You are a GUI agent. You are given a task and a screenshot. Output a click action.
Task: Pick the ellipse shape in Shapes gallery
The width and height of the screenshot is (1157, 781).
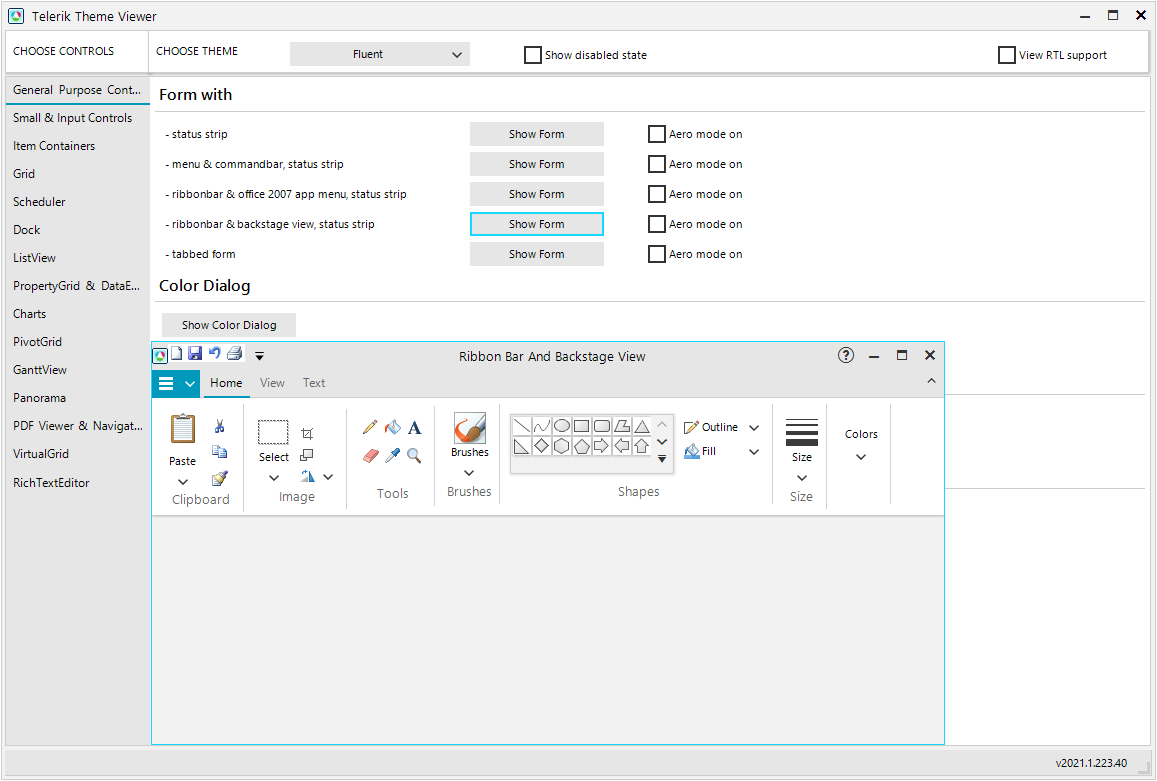tap(562, 426)
